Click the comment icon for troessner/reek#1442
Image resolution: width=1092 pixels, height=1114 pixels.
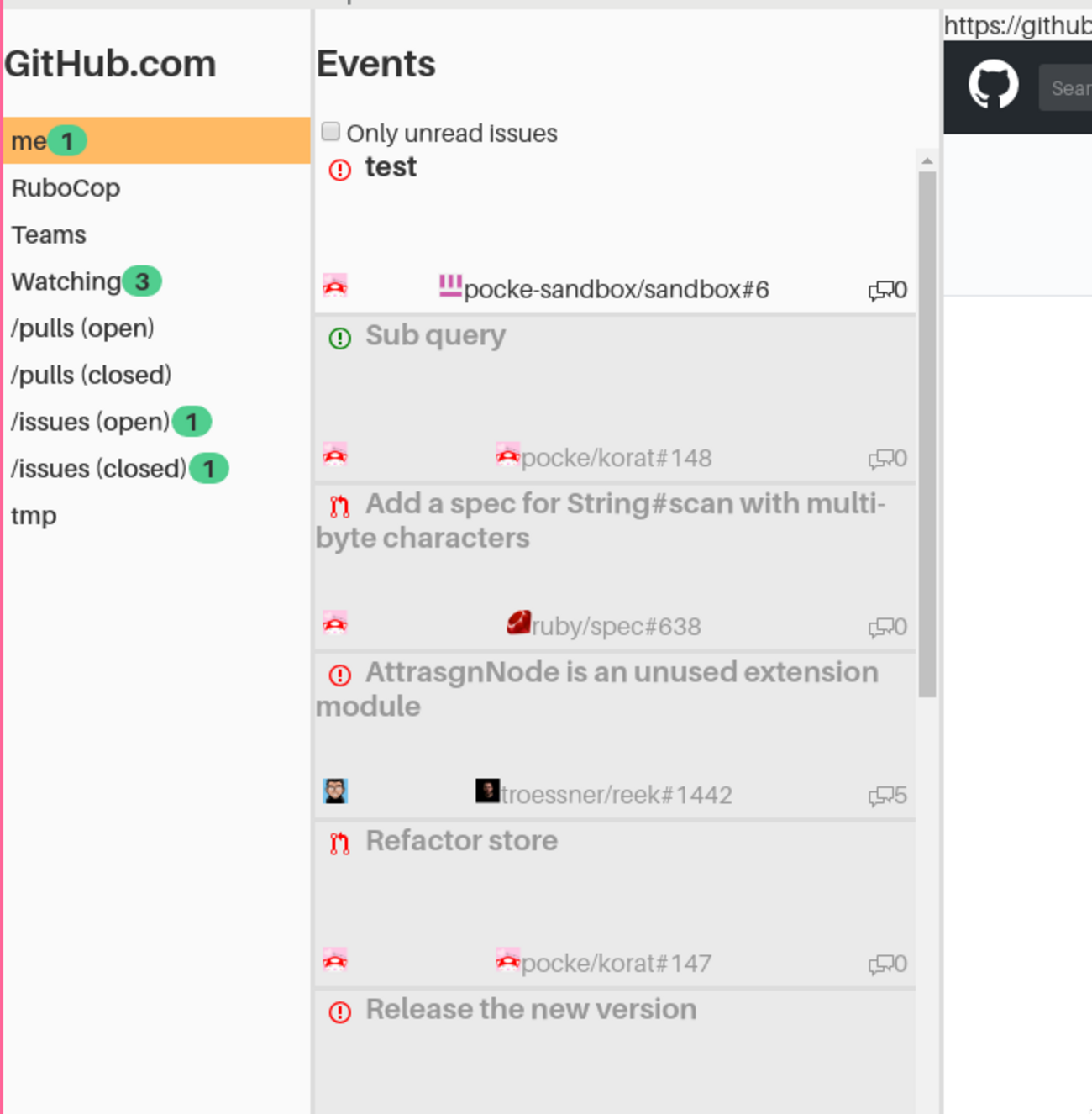881,796
